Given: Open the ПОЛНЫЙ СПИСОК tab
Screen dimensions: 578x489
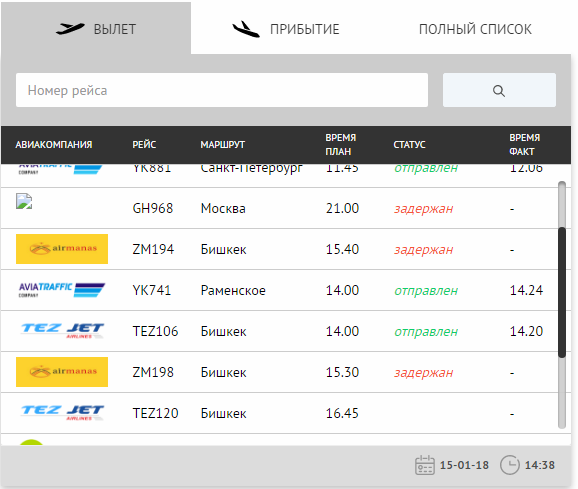Looking at the screenshot, I should click(475, 29).
